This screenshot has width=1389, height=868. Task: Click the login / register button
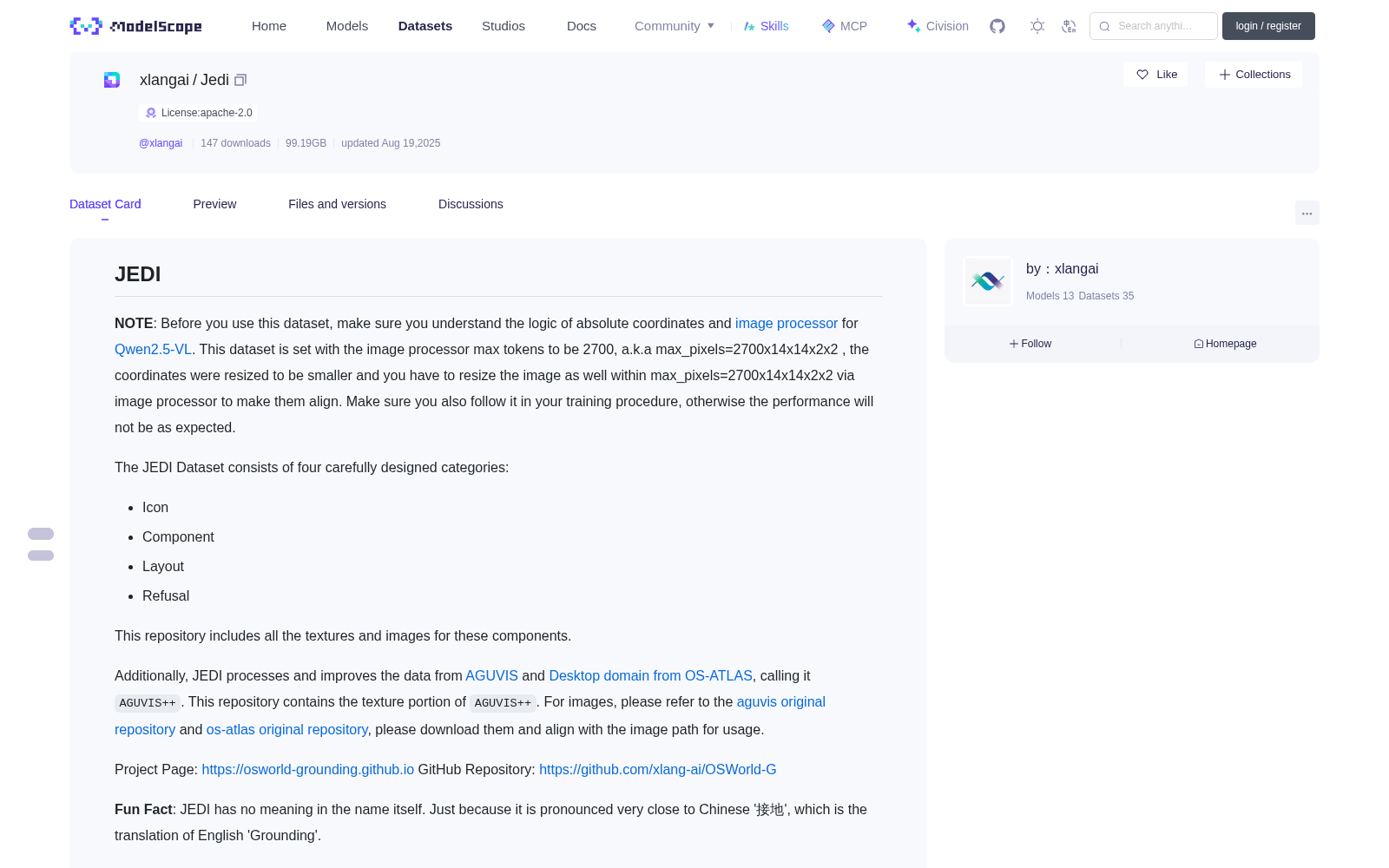tap(1268, 26)
